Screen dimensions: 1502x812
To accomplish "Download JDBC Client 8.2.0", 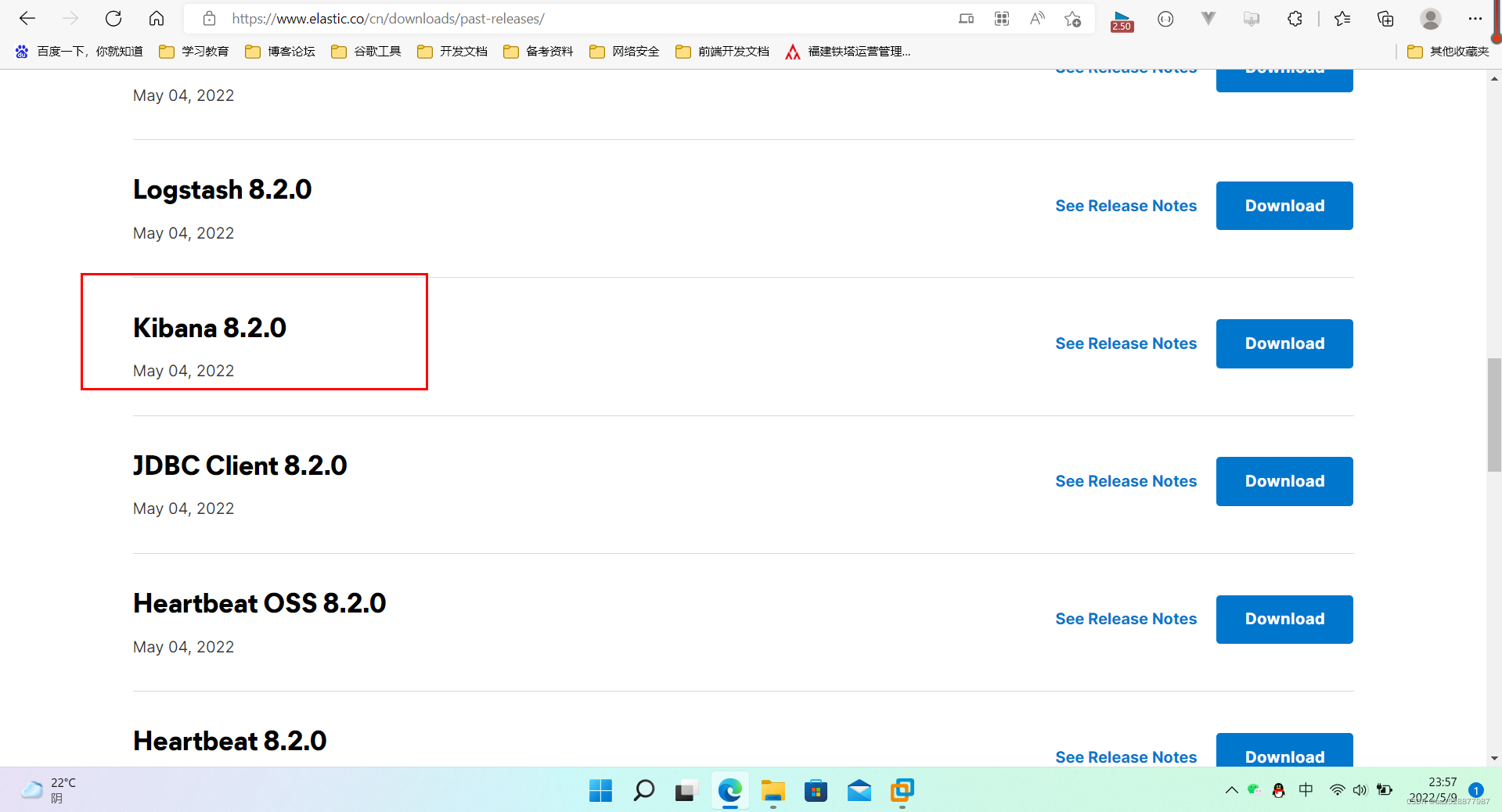I will click(1284, 481).
